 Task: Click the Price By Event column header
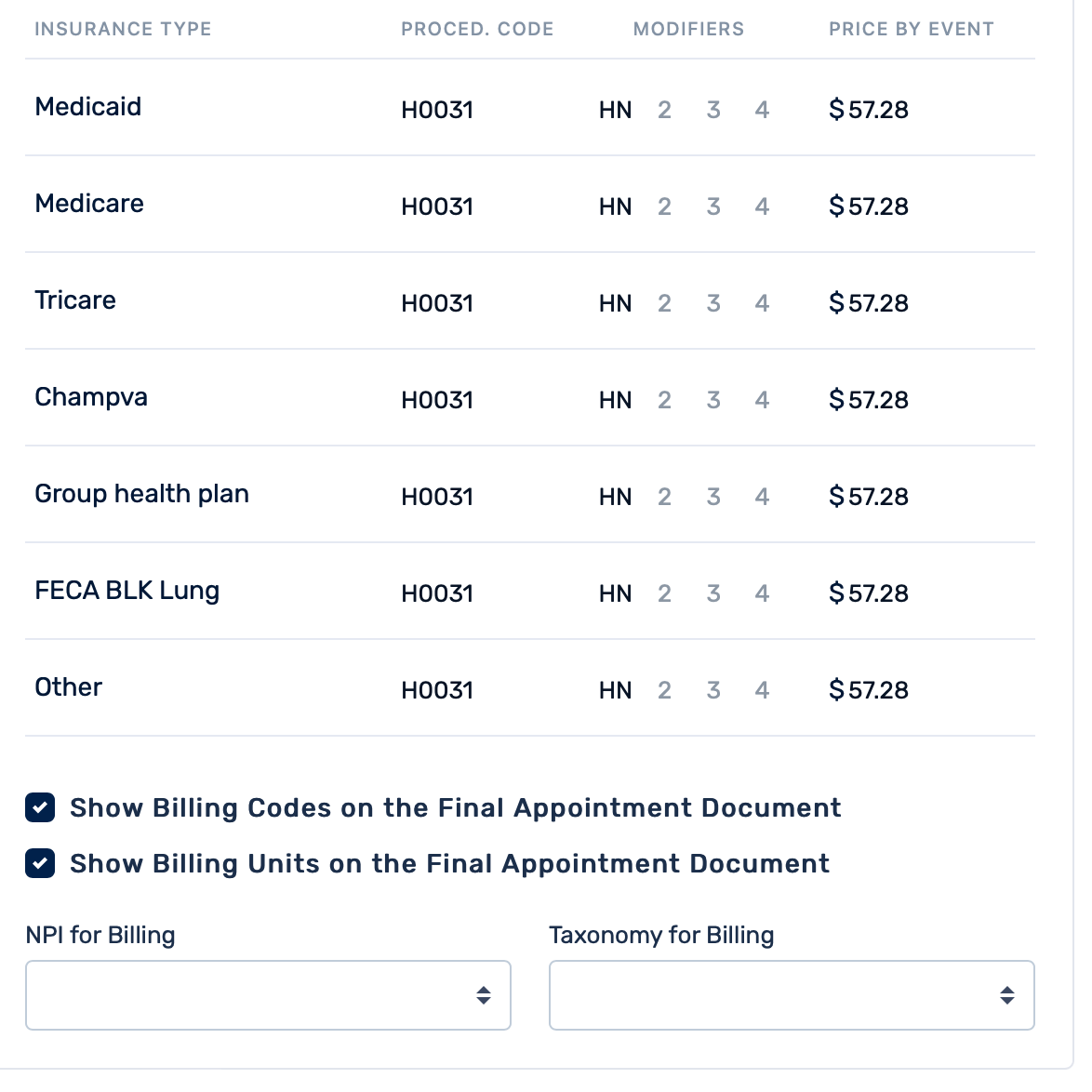[x=911, y=29]
